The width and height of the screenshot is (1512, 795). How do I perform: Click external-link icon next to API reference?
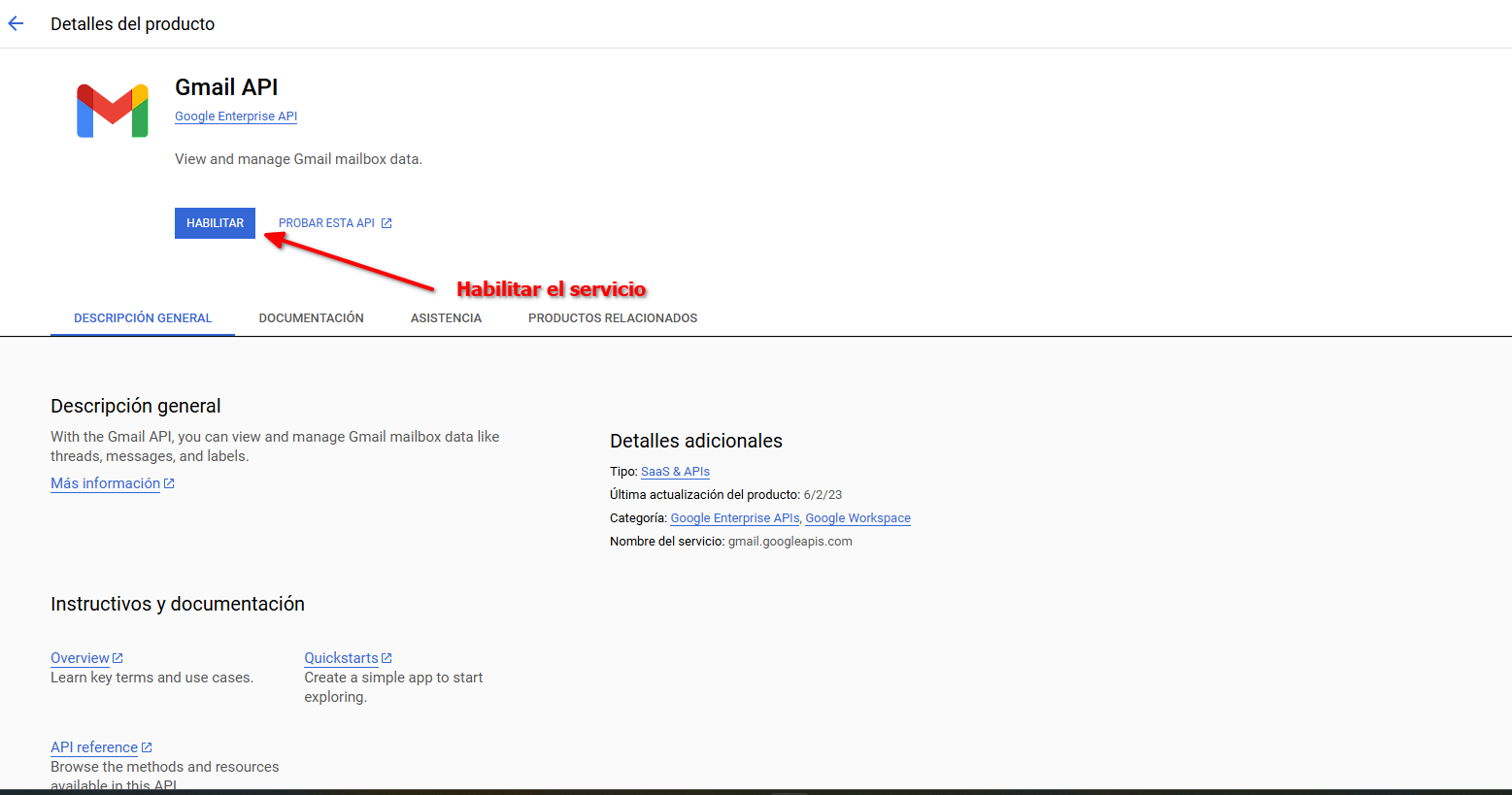click(x=147, y=747)
